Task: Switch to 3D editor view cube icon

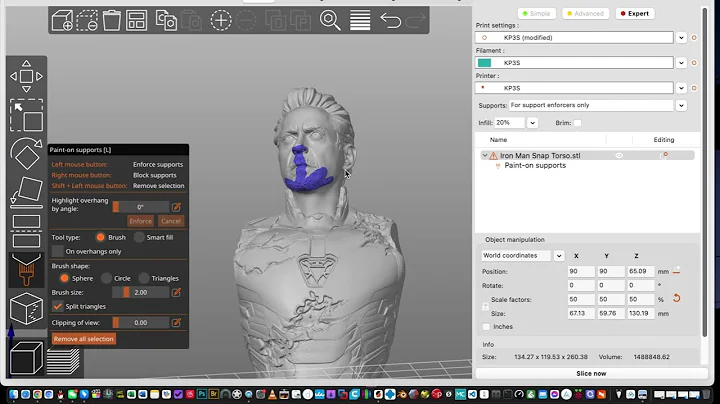Action: pyautogui.click(x=26, y=358)
